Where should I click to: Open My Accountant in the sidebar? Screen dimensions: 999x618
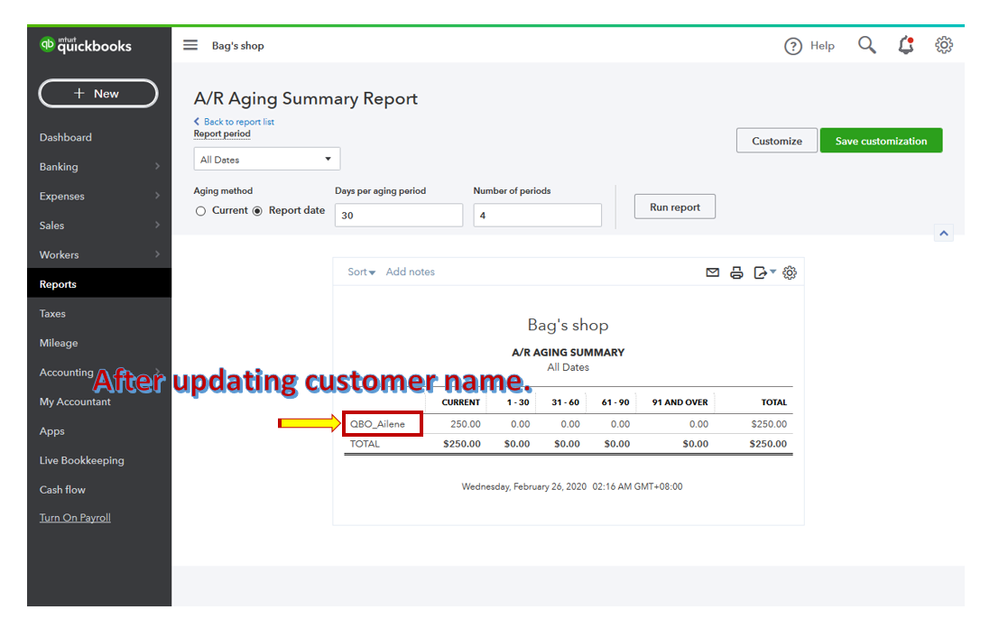[75, 401]
